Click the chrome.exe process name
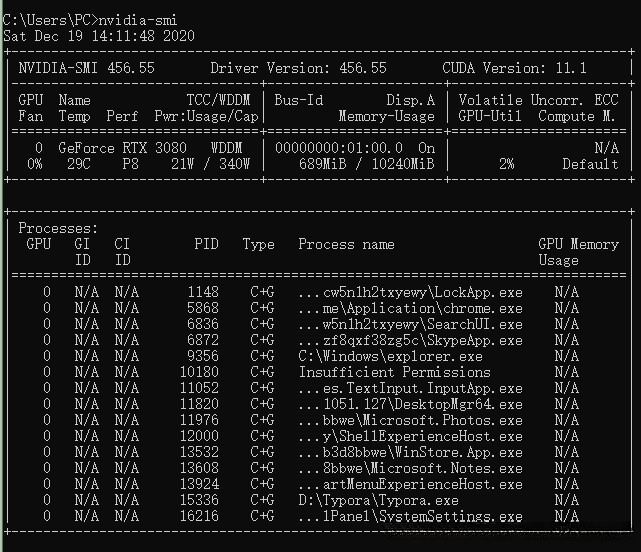 [410, 308]
